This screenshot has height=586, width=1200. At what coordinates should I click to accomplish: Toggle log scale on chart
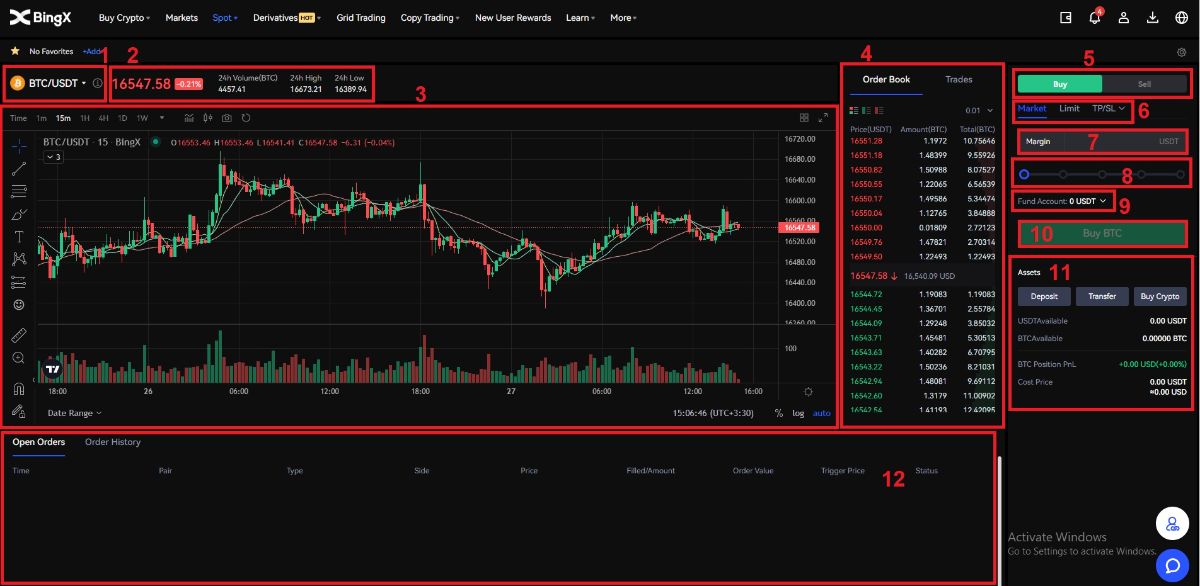(x=798, y=413)
